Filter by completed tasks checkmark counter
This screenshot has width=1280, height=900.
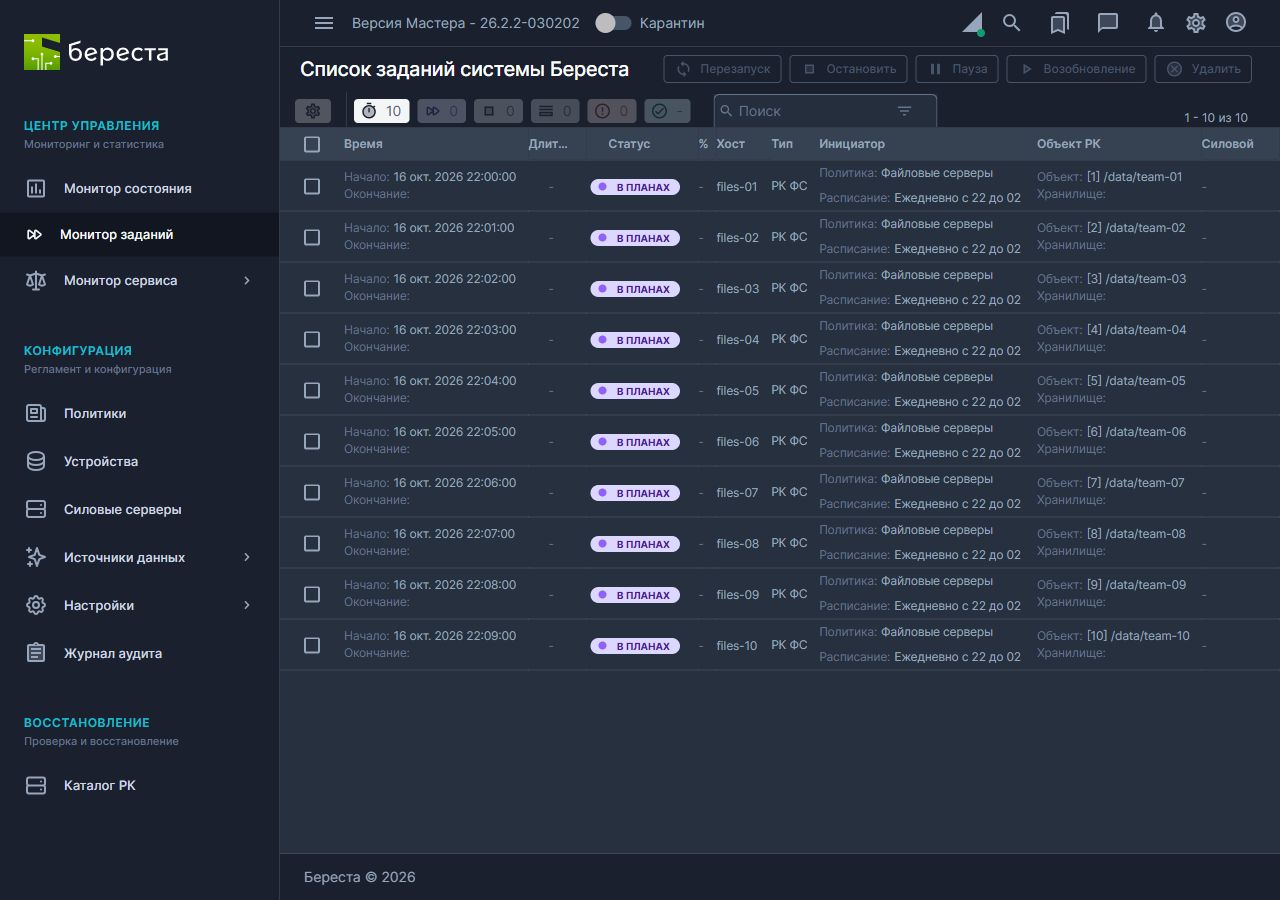[667, 111]
